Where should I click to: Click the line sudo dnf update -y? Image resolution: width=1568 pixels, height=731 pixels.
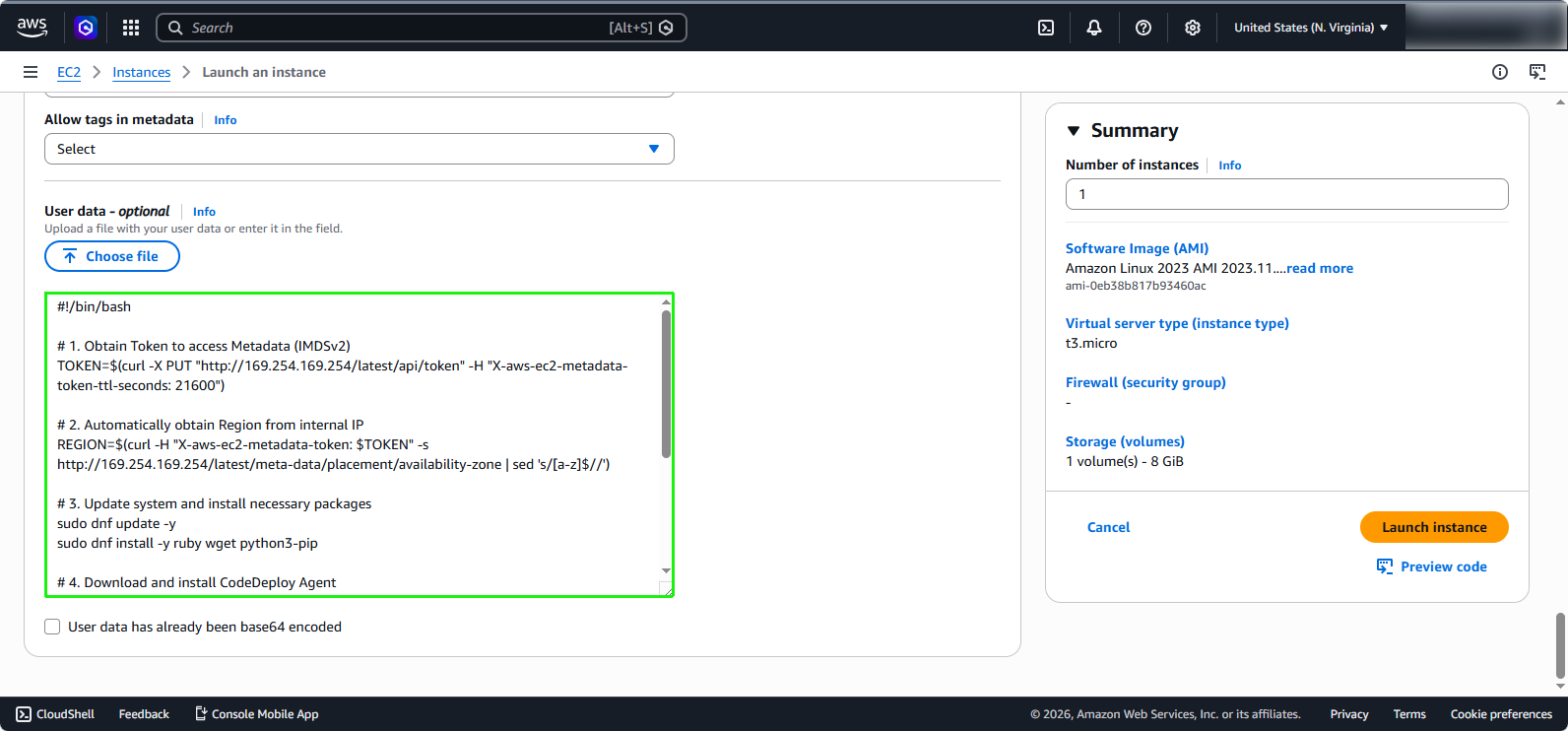(116, 523)
